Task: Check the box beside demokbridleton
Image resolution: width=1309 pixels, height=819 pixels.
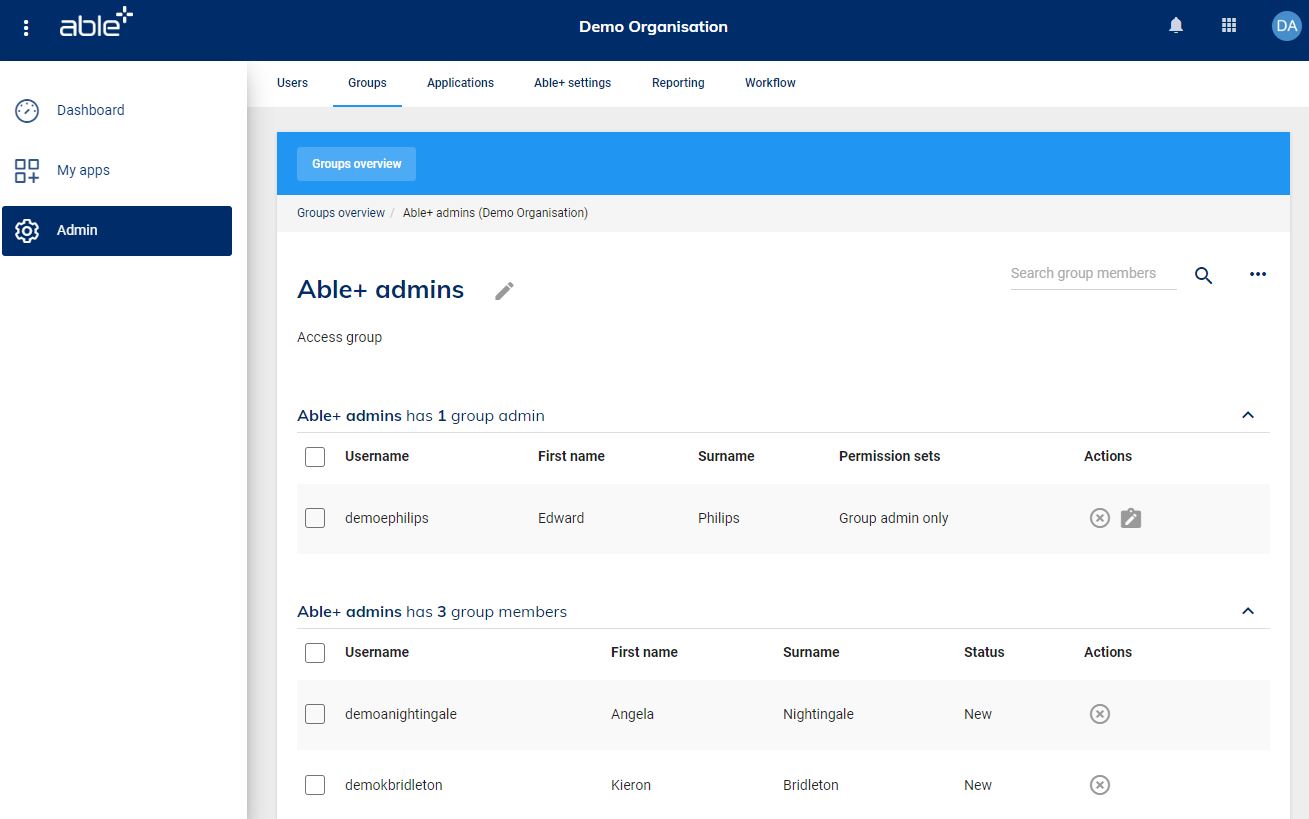Action: pyautogui.click(x=315, y=785)
